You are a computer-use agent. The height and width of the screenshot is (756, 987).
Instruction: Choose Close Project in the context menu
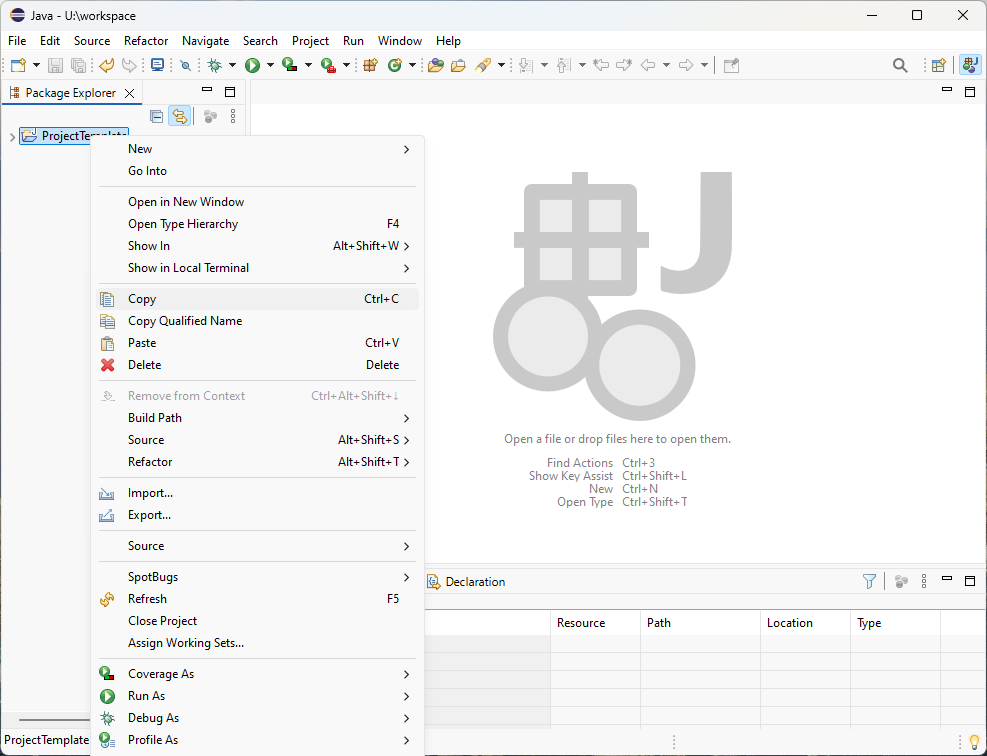pyautogui.click(x=162, y=621)
